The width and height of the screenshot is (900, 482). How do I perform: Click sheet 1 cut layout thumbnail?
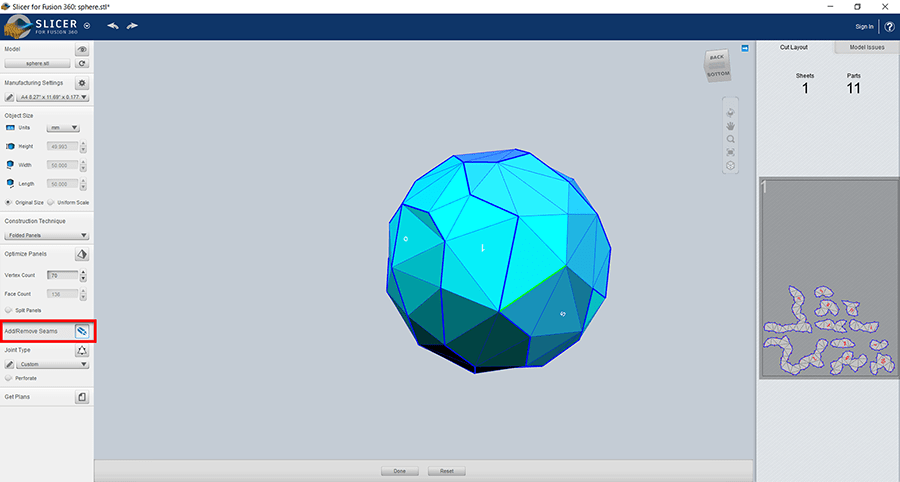point(829,278)
